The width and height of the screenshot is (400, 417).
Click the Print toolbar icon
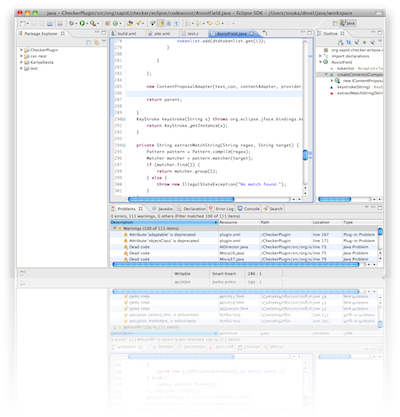[x=50, y=23]
